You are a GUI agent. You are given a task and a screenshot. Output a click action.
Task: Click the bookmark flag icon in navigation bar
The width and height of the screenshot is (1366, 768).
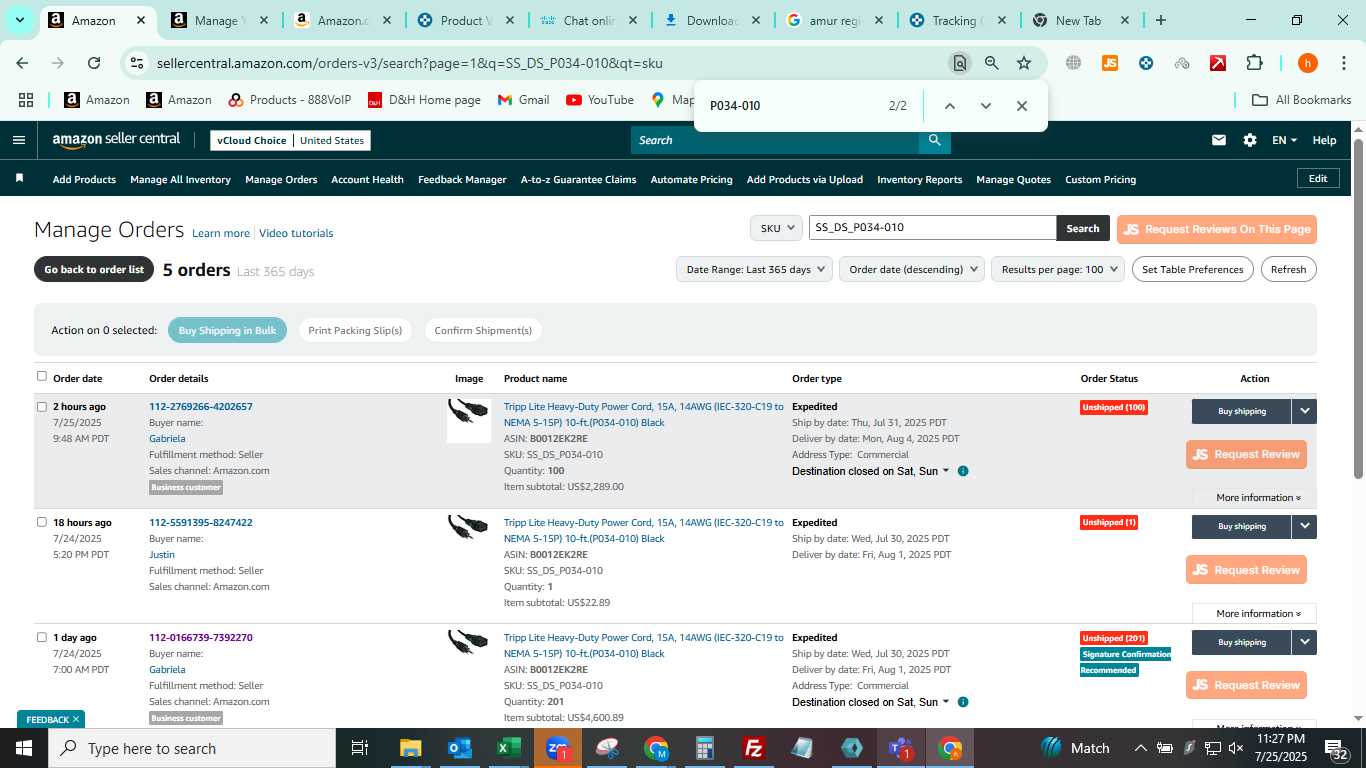pyautogui.click(x=19, y=179)
